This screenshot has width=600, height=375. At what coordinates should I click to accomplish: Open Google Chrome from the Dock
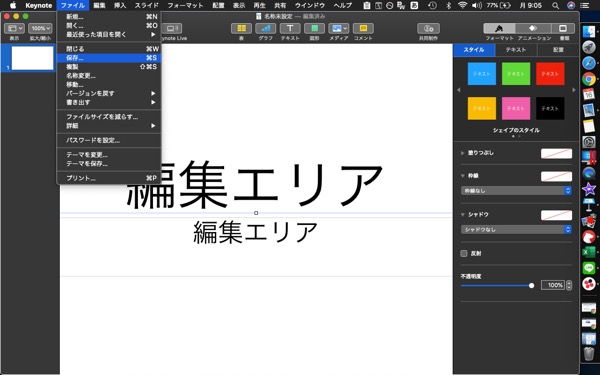pyautogui.click(x=589, y=79)
